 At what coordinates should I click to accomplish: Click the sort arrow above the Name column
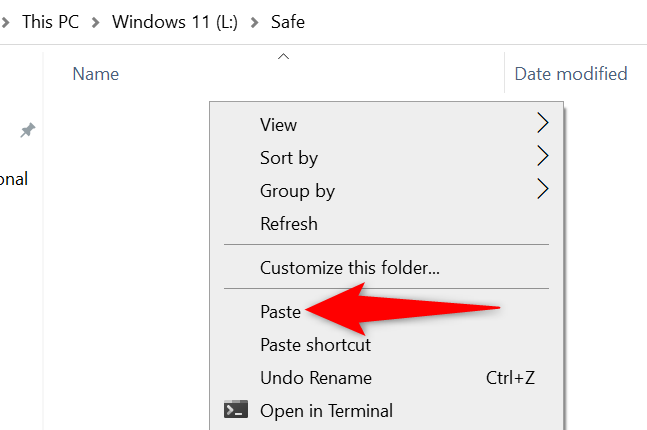pos(283,57)
